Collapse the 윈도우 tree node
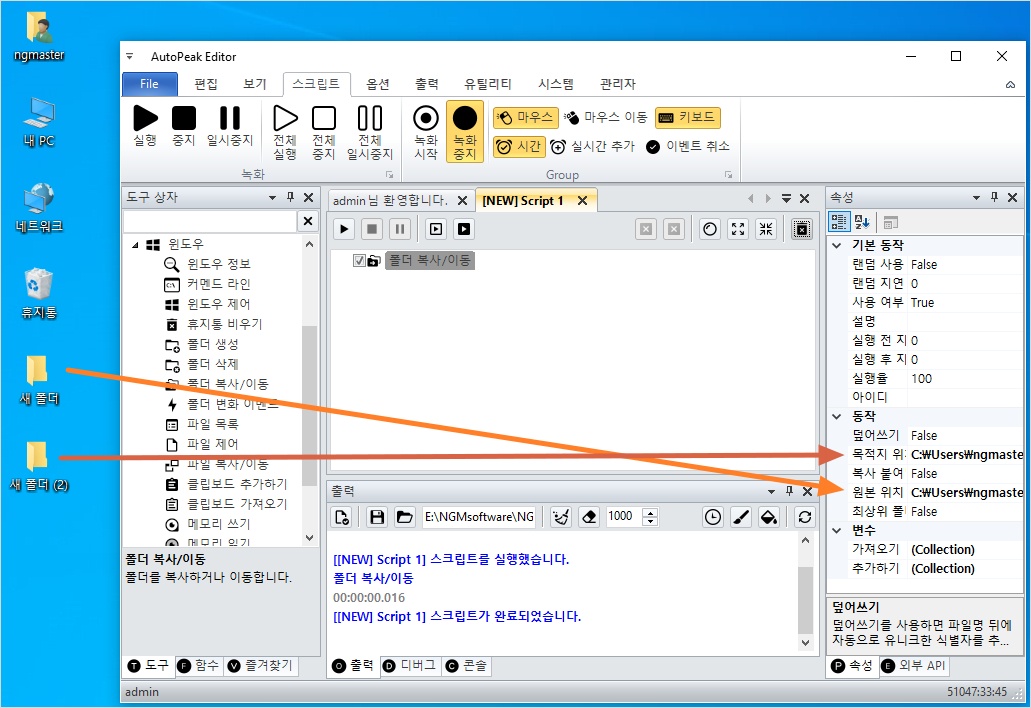The height and width of the screenshot is (708, 1031). (135, 245)
